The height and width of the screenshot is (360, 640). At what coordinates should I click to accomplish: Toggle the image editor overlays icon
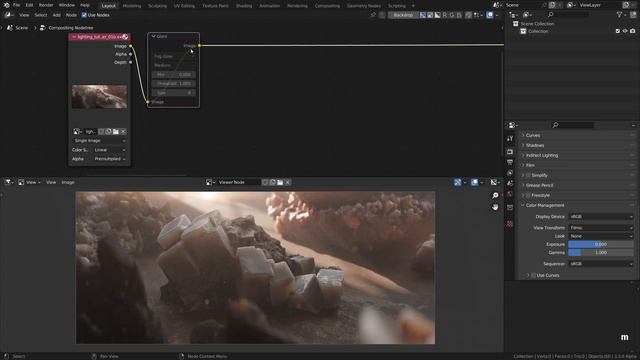point(474,182)
